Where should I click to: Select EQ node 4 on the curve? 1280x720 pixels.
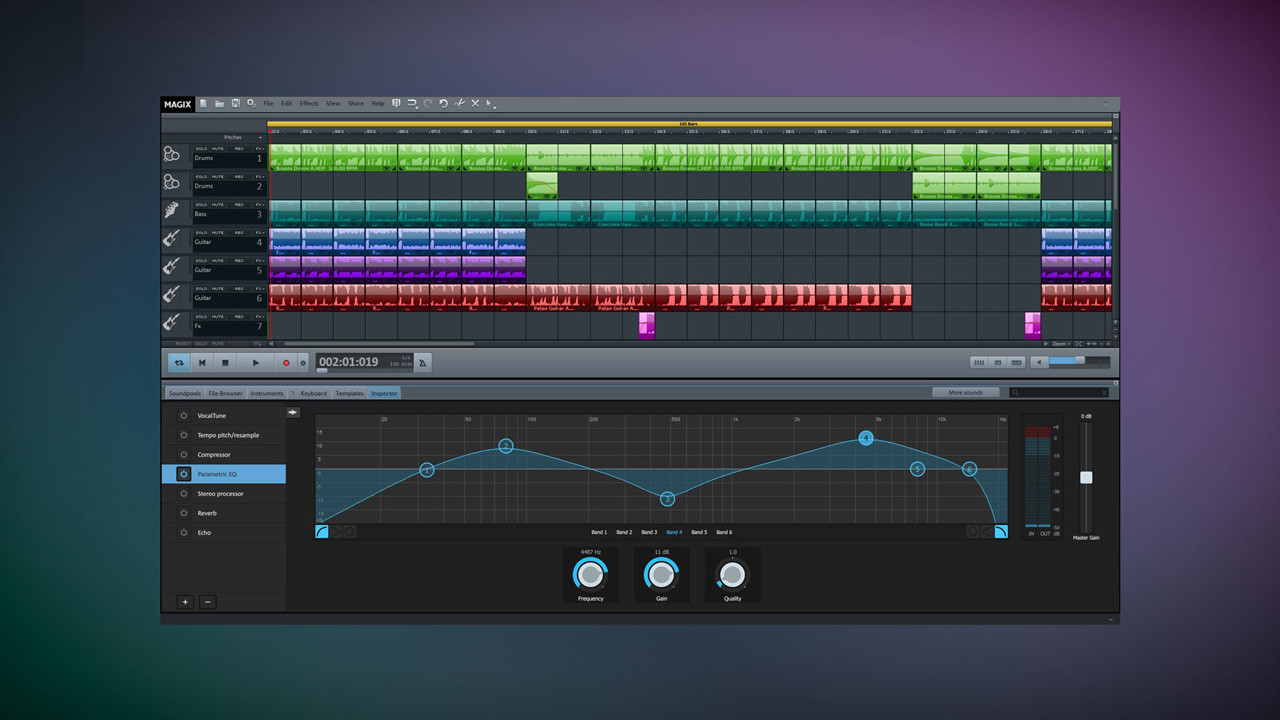tap(866, 438)
